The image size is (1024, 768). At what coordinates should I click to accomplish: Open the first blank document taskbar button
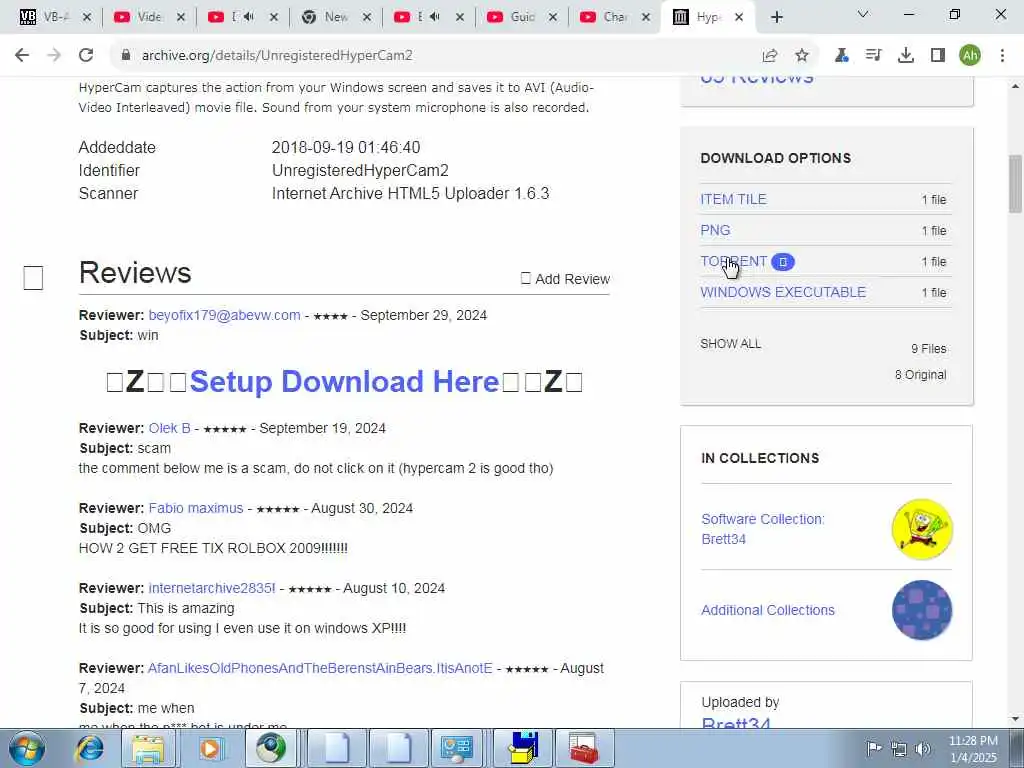tap(337, 748)
